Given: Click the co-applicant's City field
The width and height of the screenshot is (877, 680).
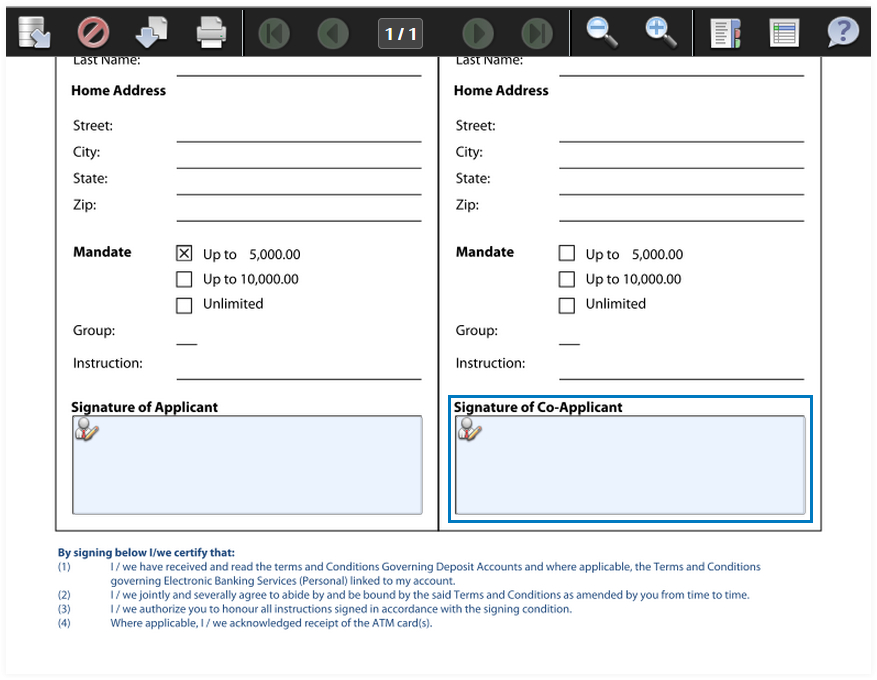Looking at the screenshot, I should pos(680,156).
